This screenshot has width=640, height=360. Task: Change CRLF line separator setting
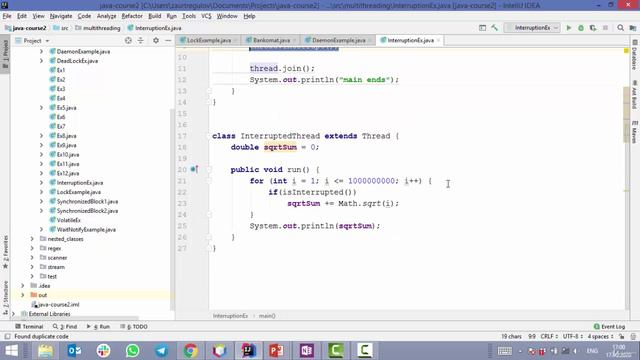tap(549, 336)
